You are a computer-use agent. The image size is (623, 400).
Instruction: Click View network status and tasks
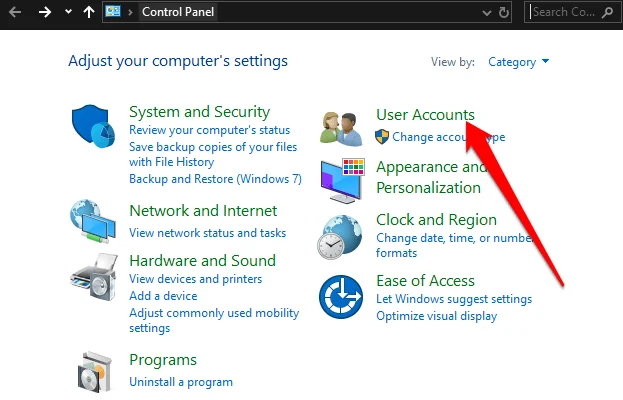click(207, 233)
